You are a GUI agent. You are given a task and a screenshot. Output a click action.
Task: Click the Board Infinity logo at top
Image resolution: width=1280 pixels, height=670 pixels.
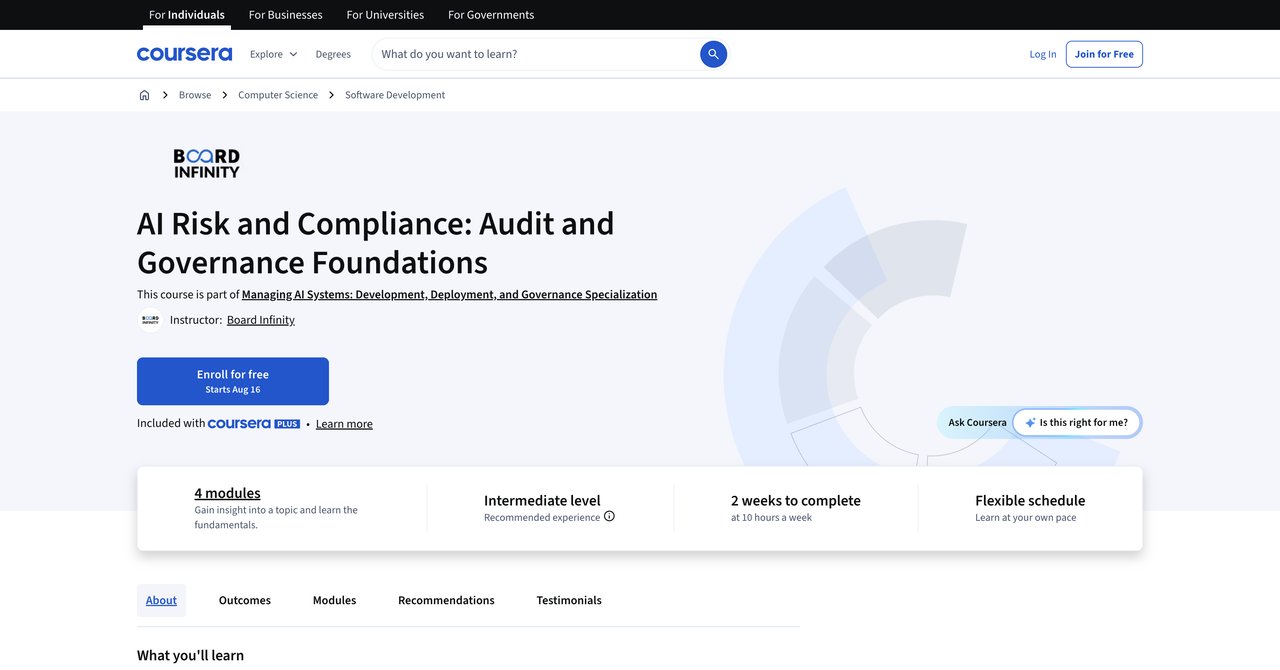(x=207, y=163)
